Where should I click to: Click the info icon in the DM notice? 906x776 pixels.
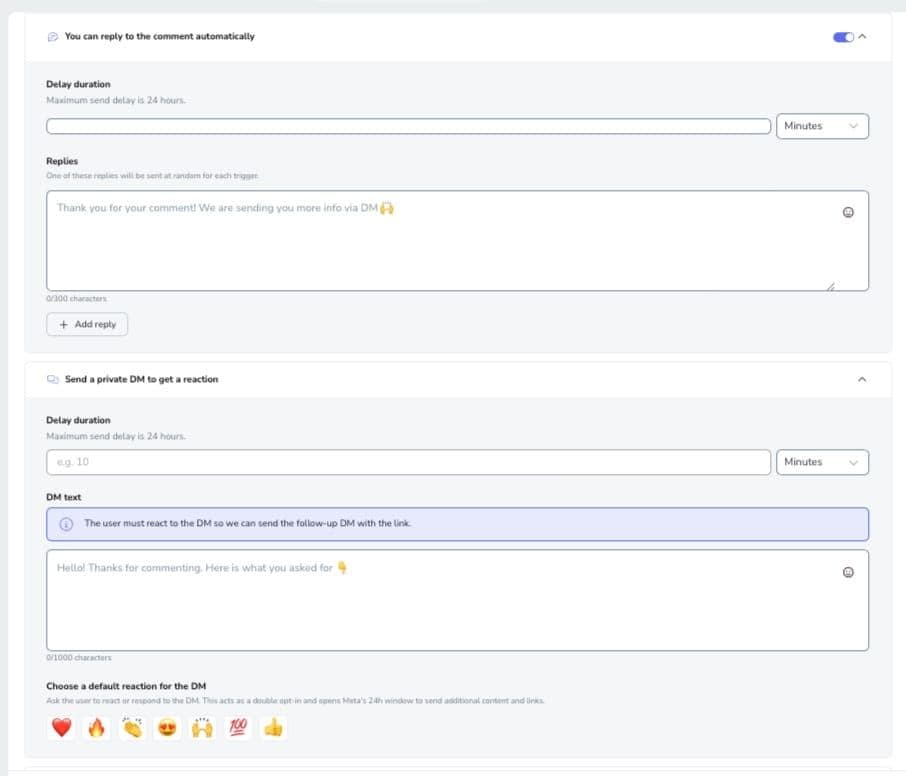click(66, 524)
